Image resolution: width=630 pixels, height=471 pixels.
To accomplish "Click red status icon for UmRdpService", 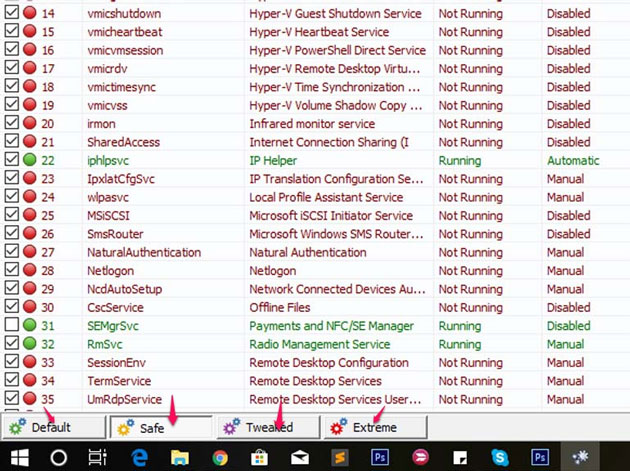I will 29,398.
